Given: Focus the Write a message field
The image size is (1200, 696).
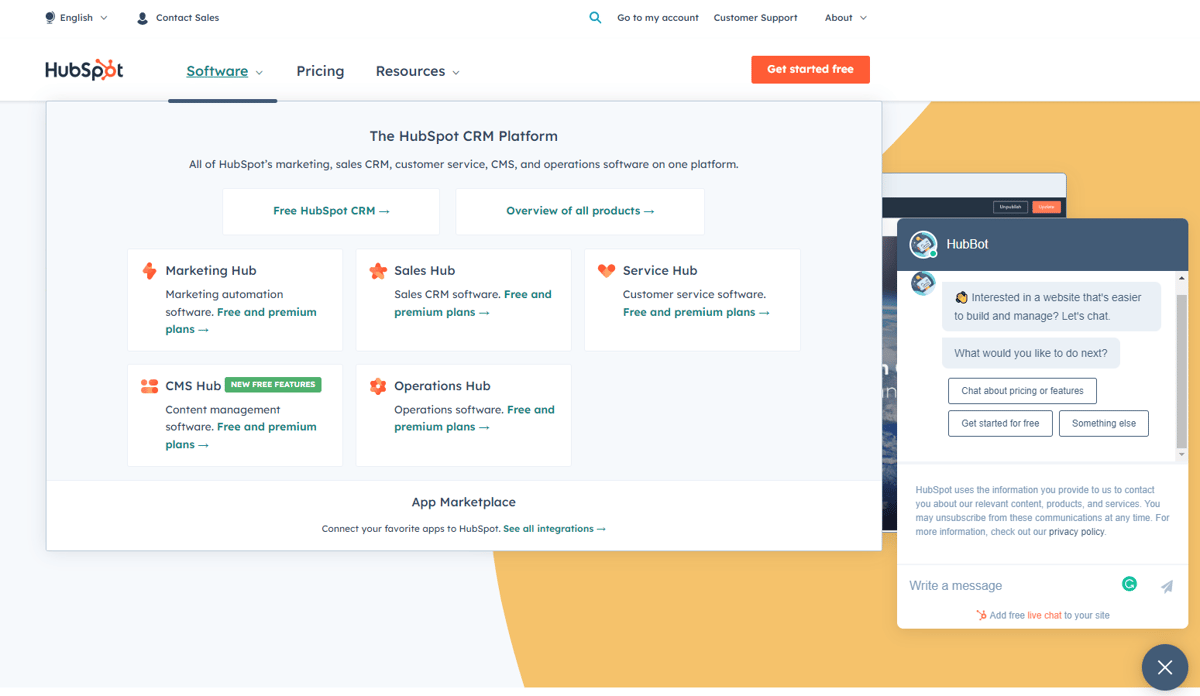Looking at the screenshot, I should (1010, 585).
